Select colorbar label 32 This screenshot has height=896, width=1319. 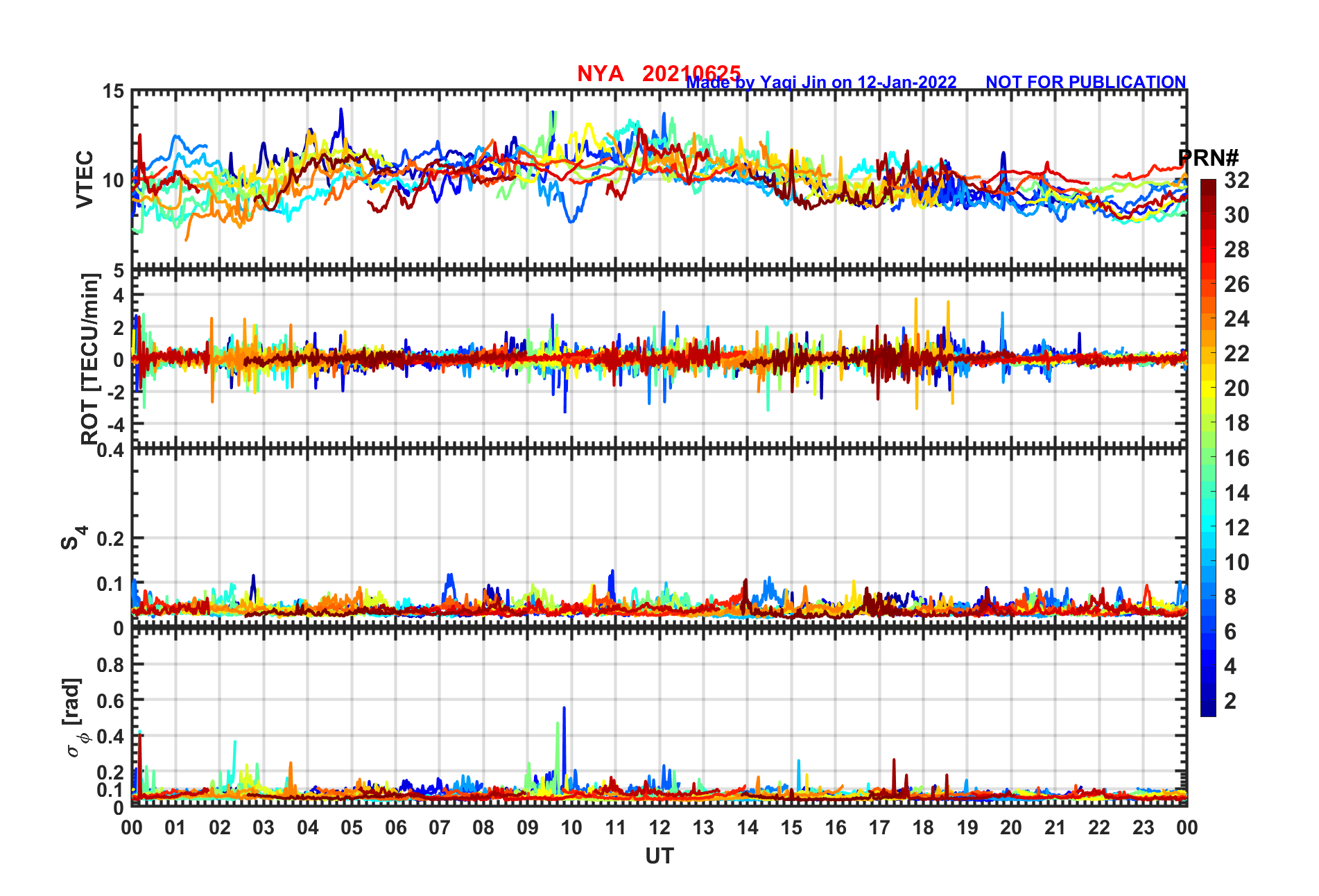point(1236,180)
